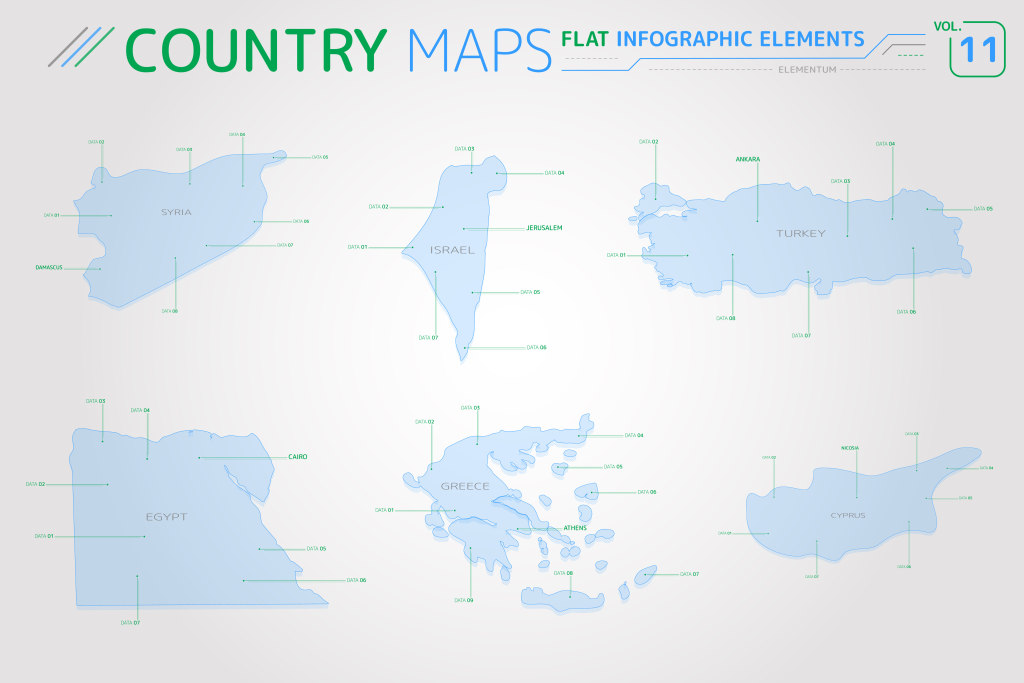This screenshot has height=683, width=1024.
Task: Click the diagonal slashes logo beside the title
Action: tap(81, 46)
